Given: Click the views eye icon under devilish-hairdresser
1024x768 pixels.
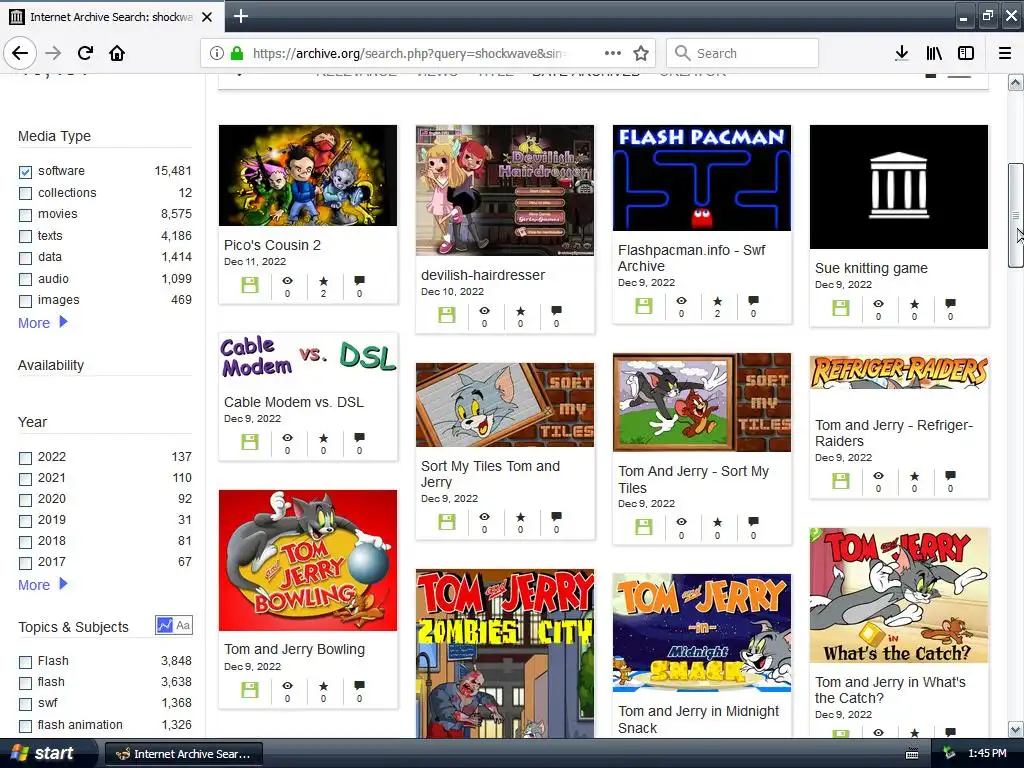Looking at the screenshot, I should click(484, 311).
